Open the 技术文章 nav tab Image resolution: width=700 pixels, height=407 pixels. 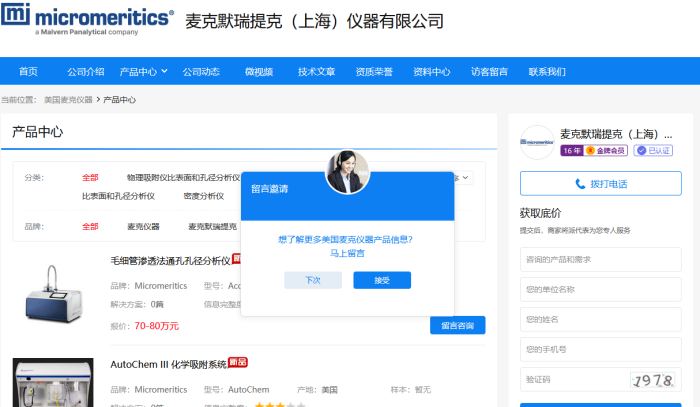tap(317, 72)
